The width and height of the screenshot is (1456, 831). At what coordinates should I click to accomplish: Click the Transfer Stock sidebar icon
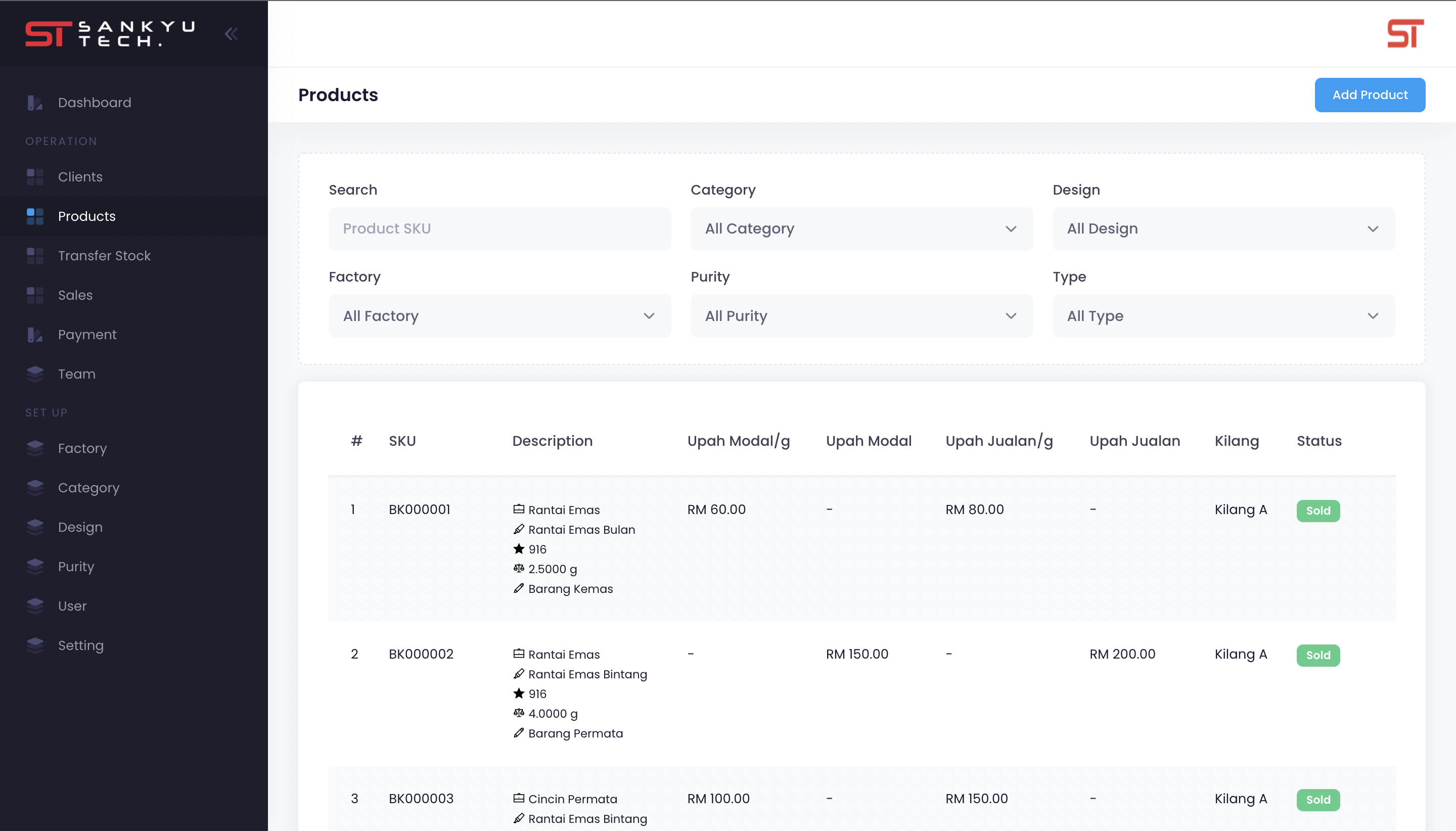click(x=35, y=256)
